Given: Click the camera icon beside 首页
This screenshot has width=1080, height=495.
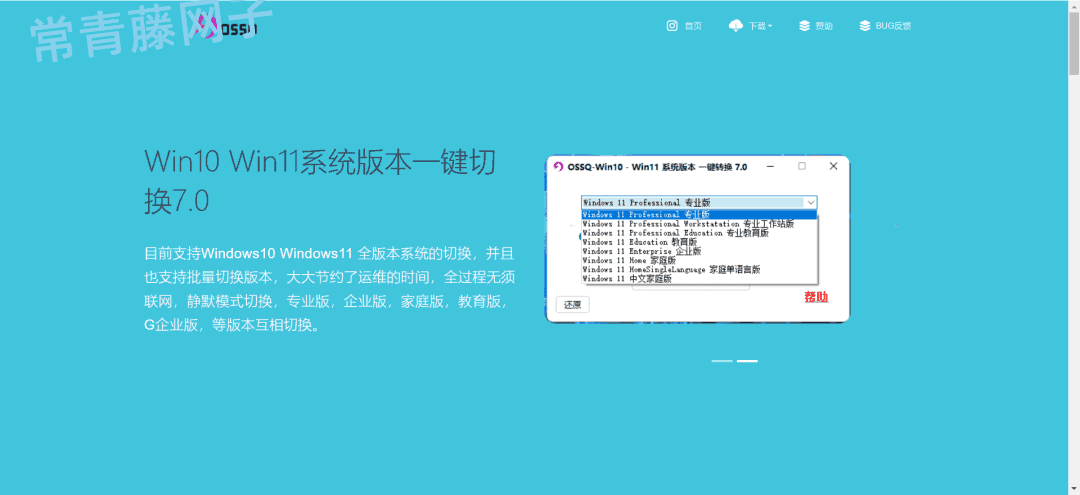Looking at the screenshot, I should pos(672,26).
